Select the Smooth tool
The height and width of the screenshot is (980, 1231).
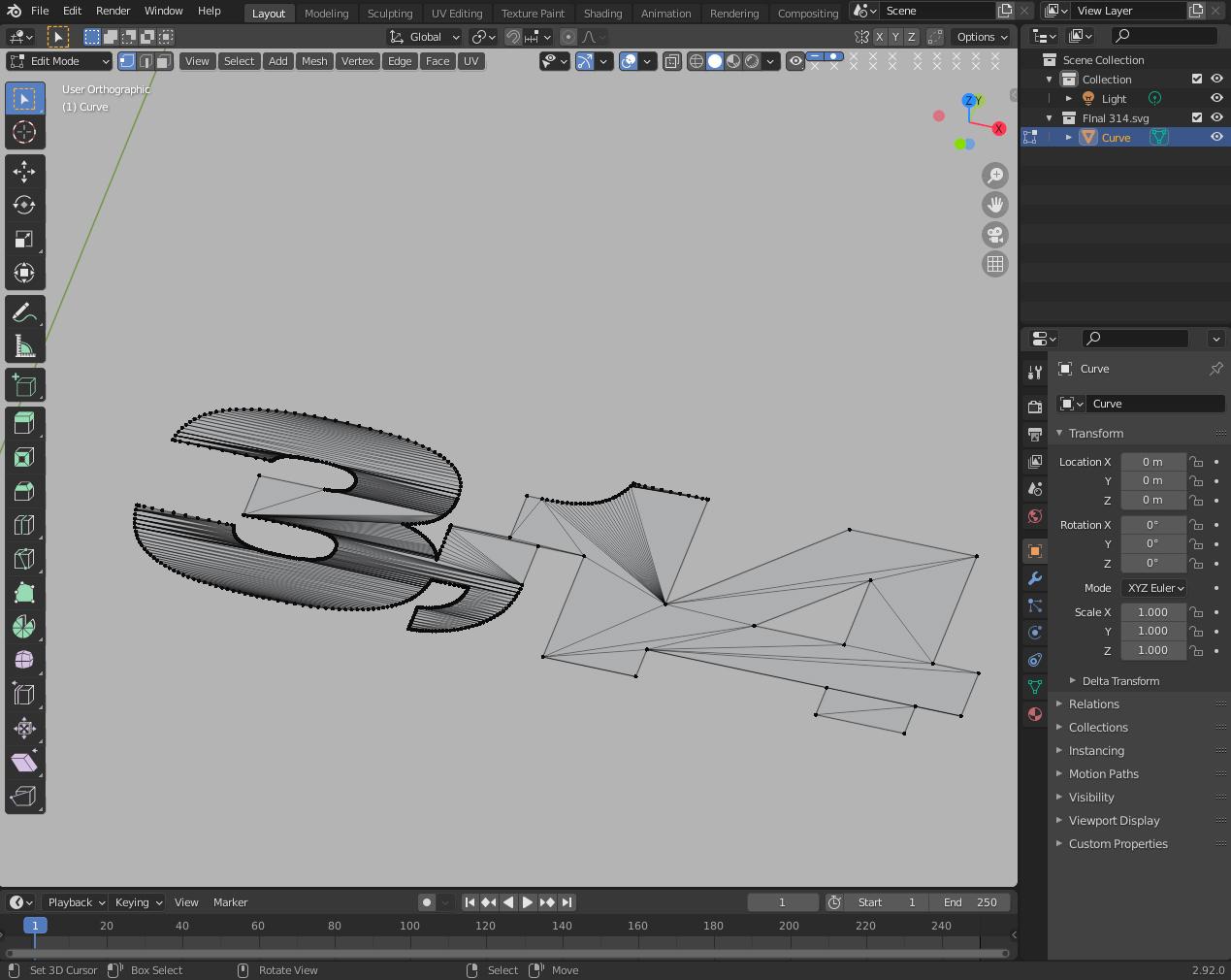point(24,660)
